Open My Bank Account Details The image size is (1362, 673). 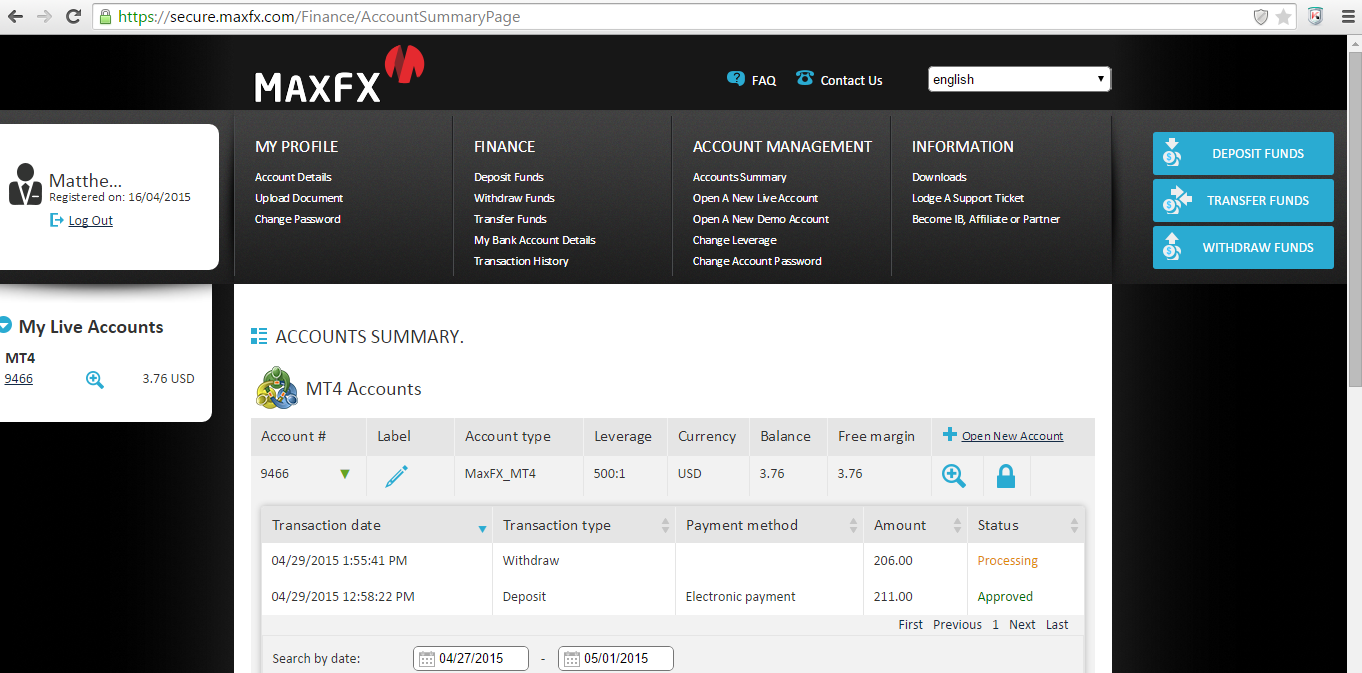[535, 240]
